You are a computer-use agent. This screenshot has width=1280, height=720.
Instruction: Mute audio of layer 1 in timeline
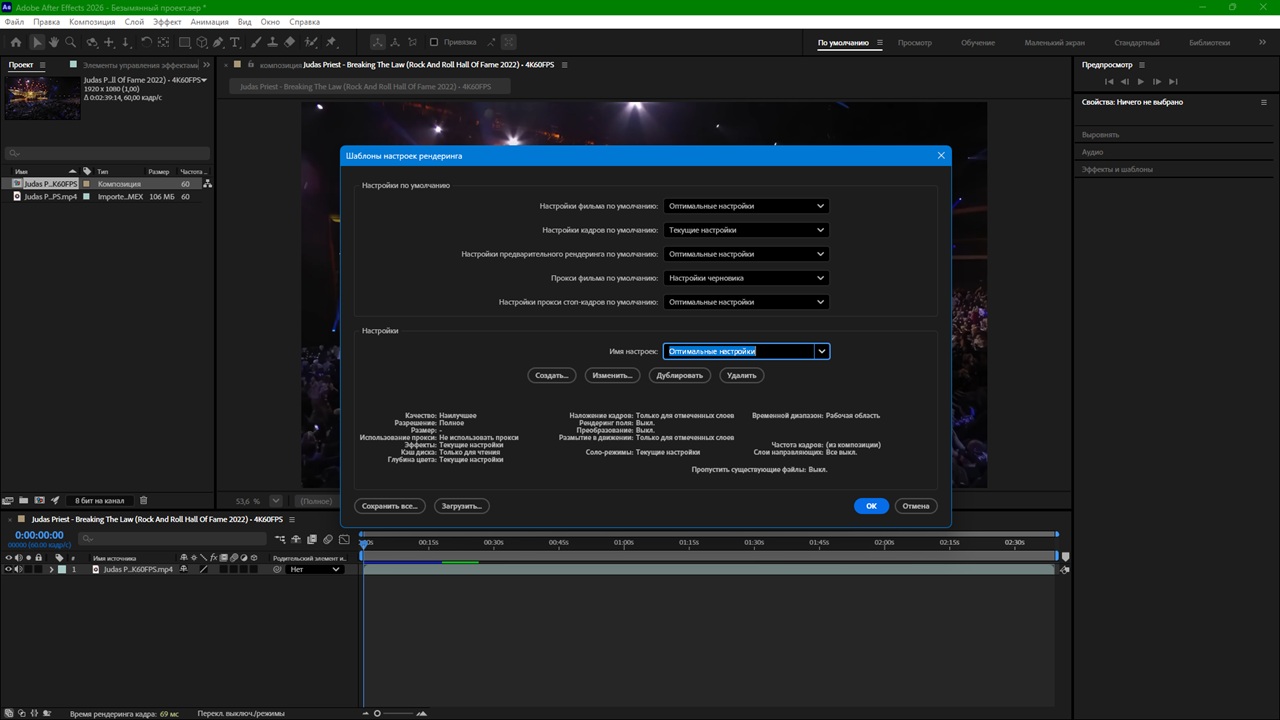17,569
